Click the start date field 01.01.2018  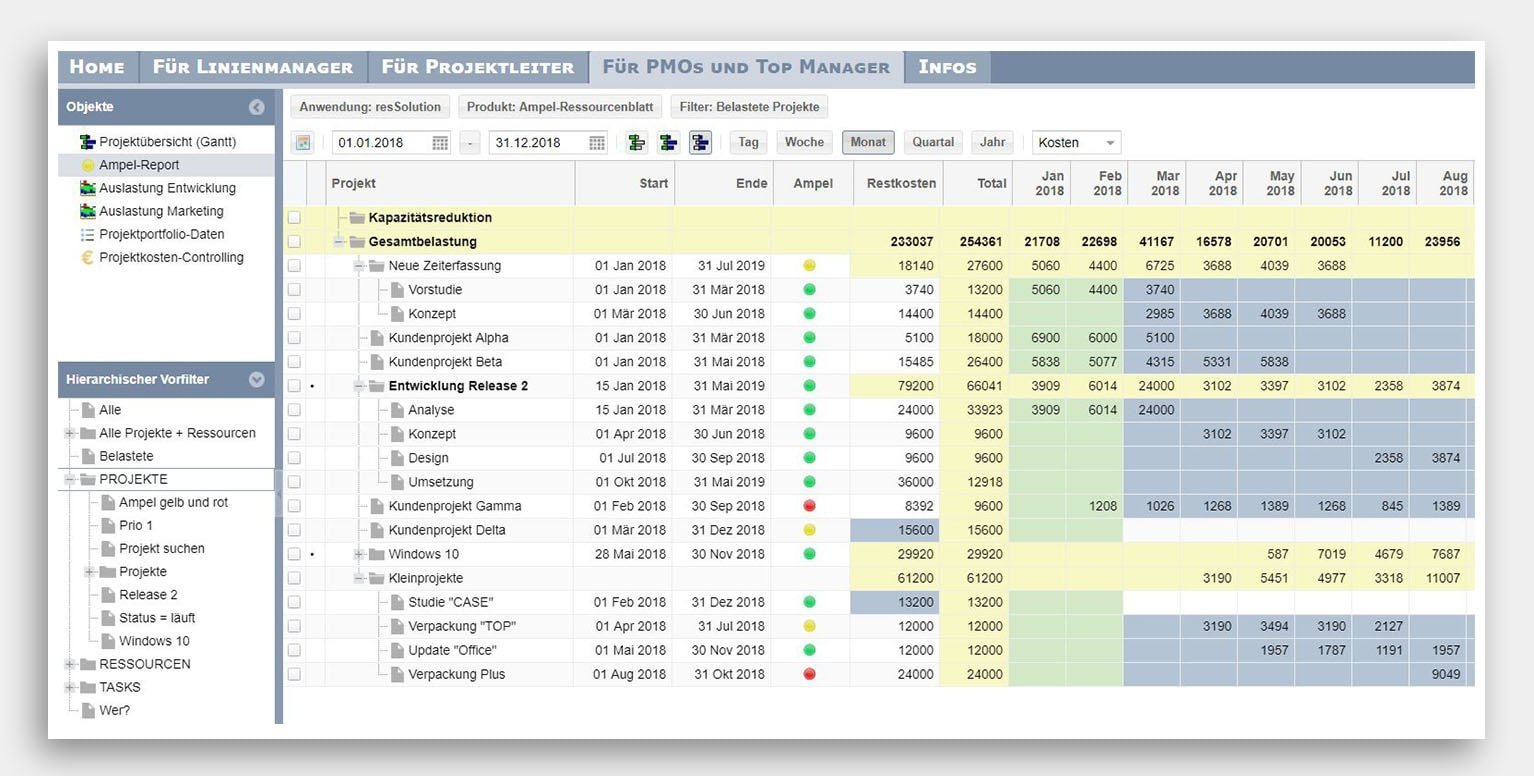coord(381,143)
